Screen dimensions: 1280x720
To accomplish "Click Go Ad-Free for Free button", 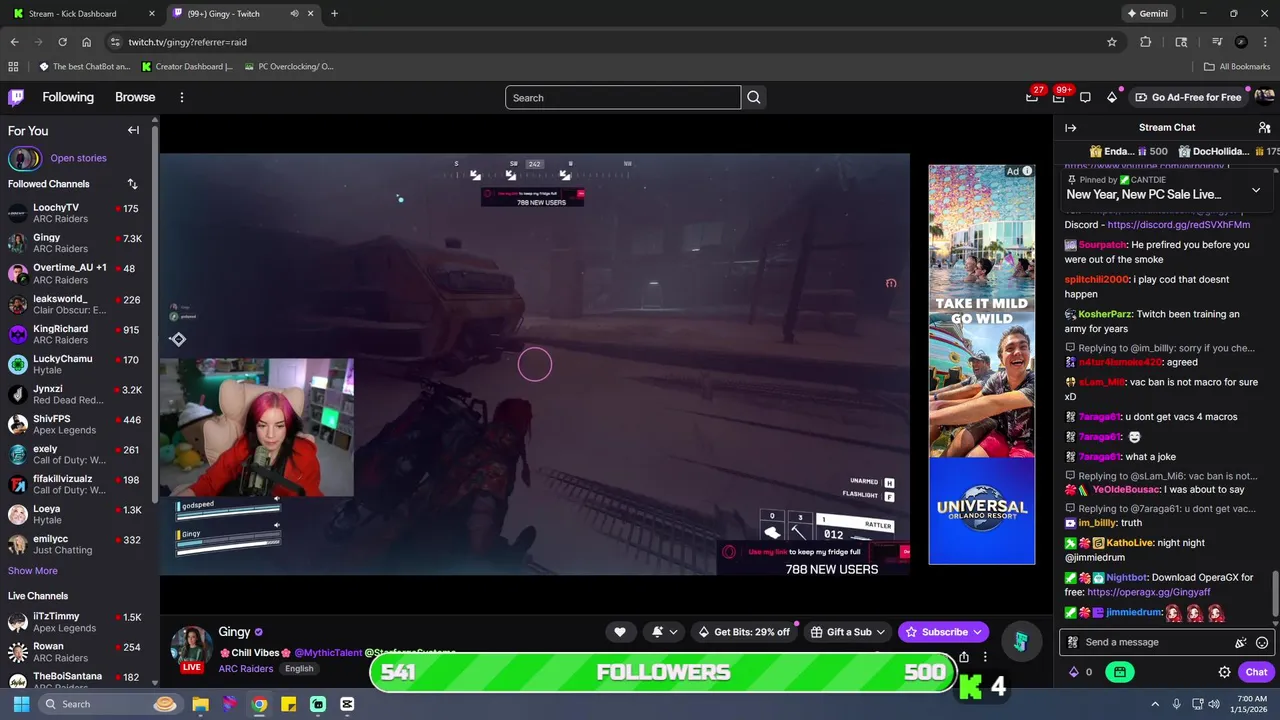I will pyautogui.click(x=1188, y=97).
